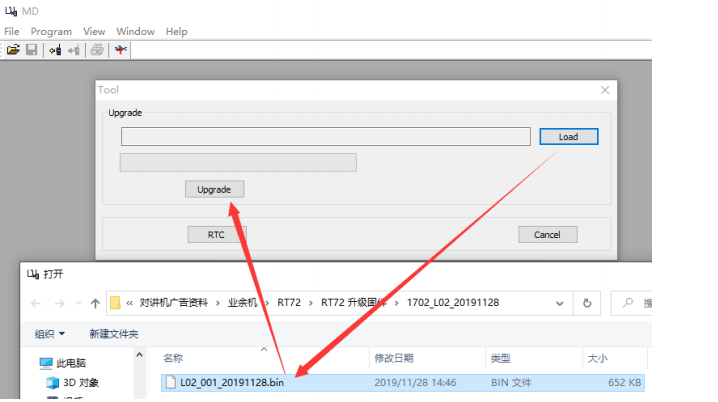This screenshot has width=718, height=402.
Task: Click the Open file toolbar icon
Action: point(13,49)
